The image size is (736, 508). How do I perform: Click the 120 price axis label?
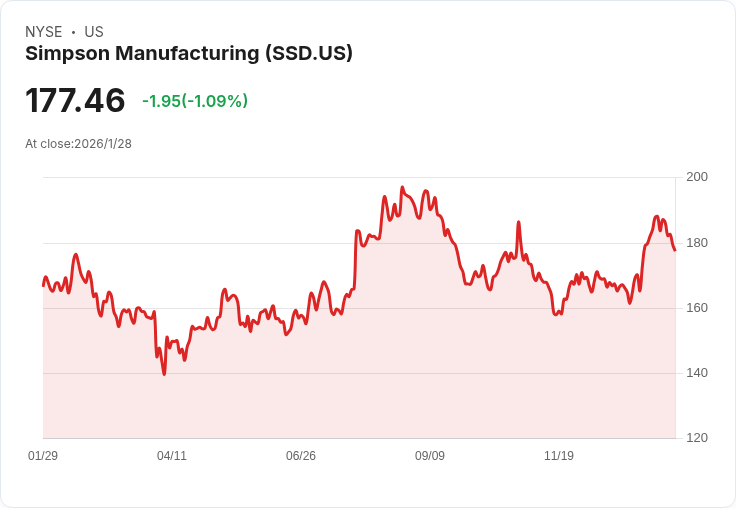tap(697, 438)
